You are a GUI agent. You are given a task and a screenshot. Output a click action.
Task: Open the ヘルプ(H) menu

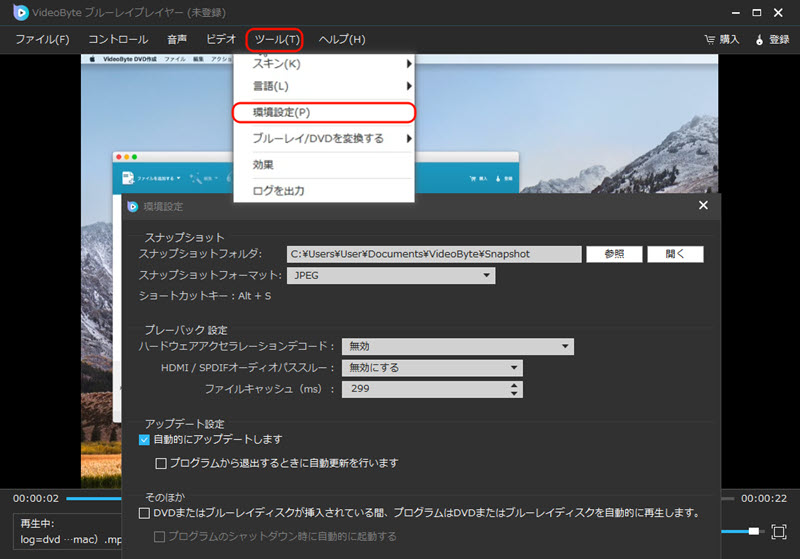(342, 40)
